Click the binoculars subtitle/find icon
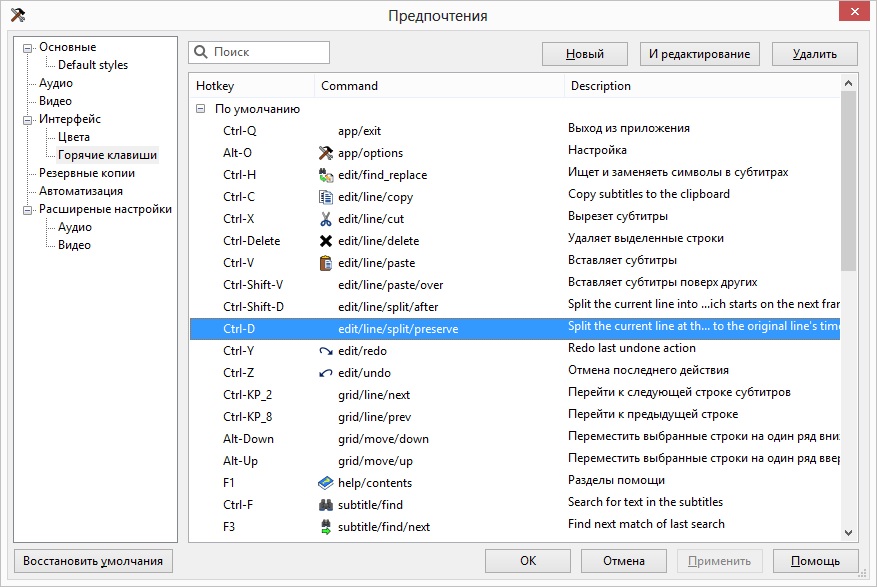The width and height of the screenshot is (877, 587). tap(325, 505)
